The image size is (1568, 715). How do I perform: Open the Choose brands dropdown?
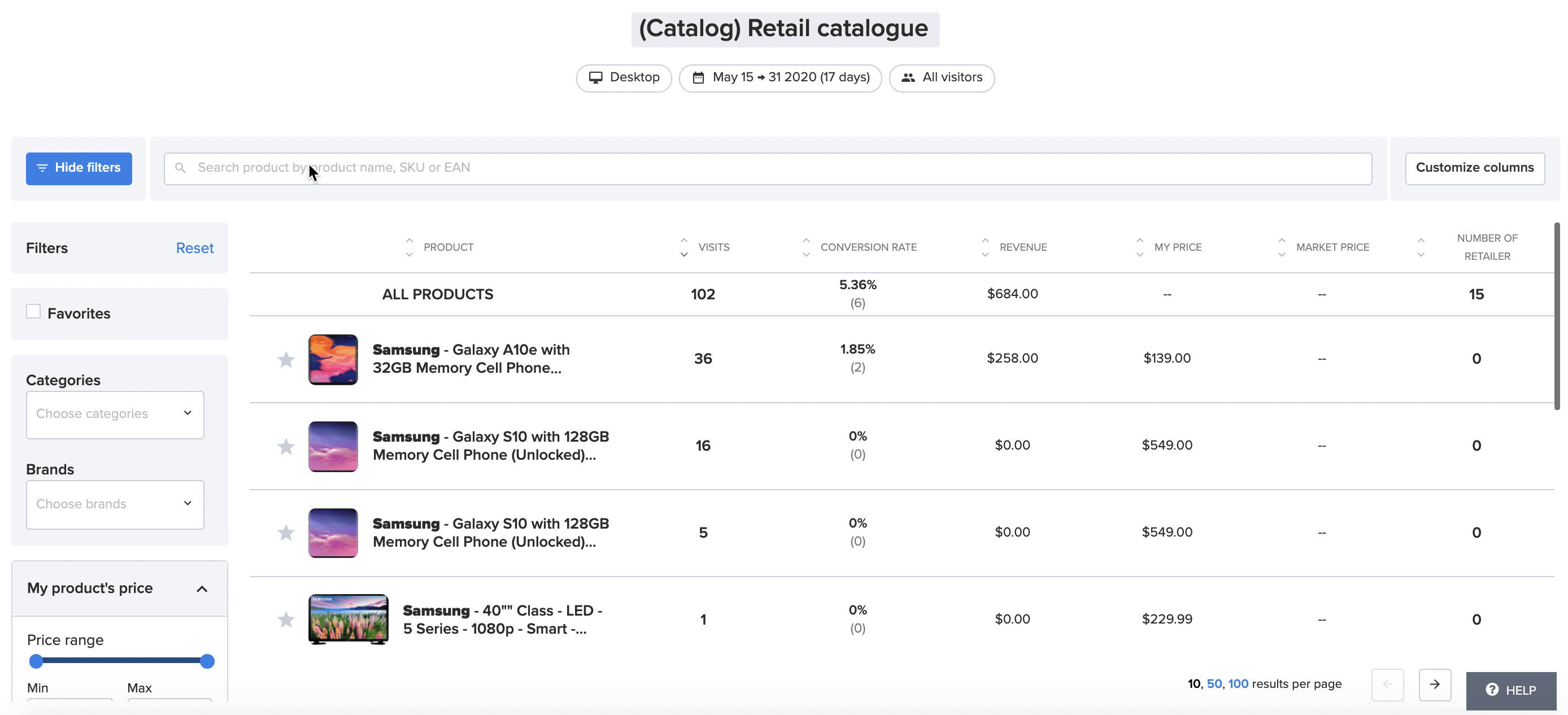(x=115, y=504)
